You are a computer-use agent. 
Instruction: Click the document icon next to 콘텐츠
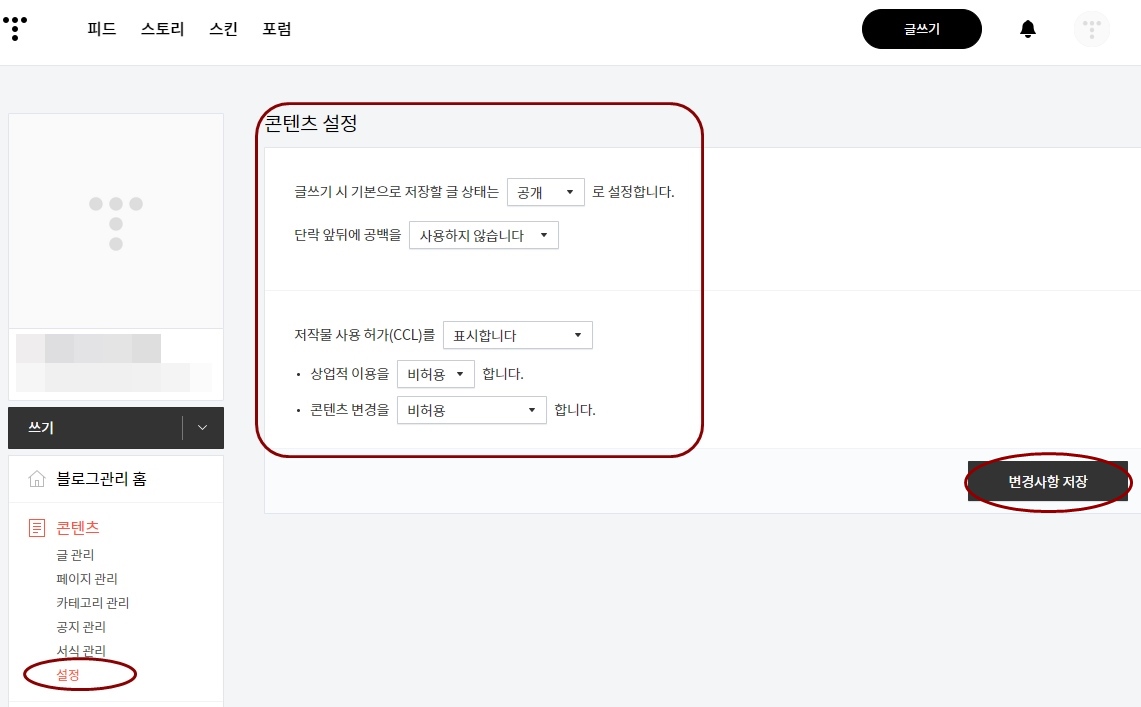pos(39,529)
